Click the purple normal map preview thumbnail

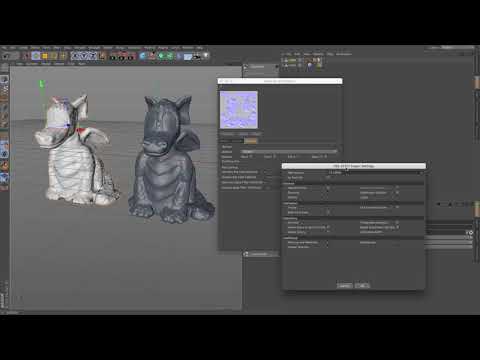pos(239,109)
